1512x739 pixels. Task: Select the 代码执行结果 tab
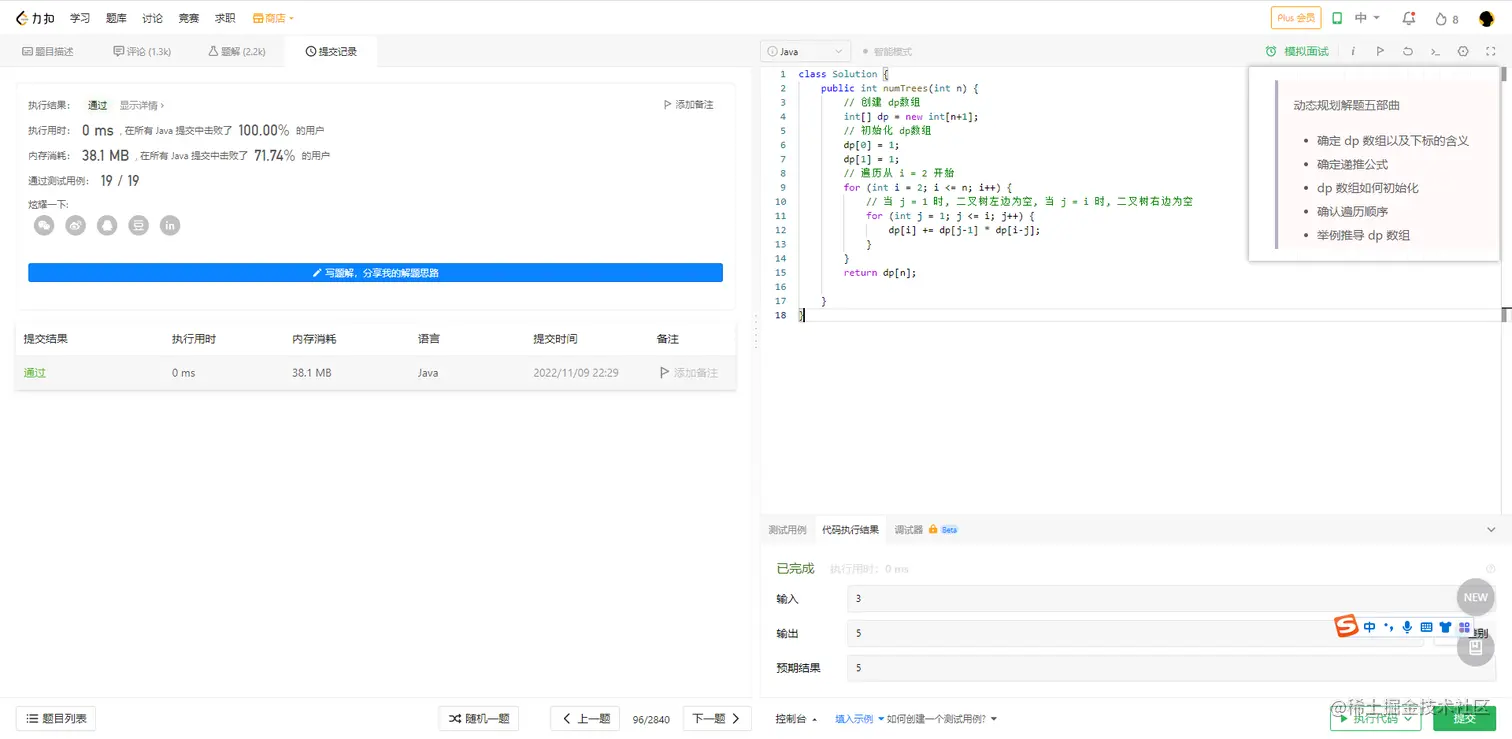[x=851, y=530]
